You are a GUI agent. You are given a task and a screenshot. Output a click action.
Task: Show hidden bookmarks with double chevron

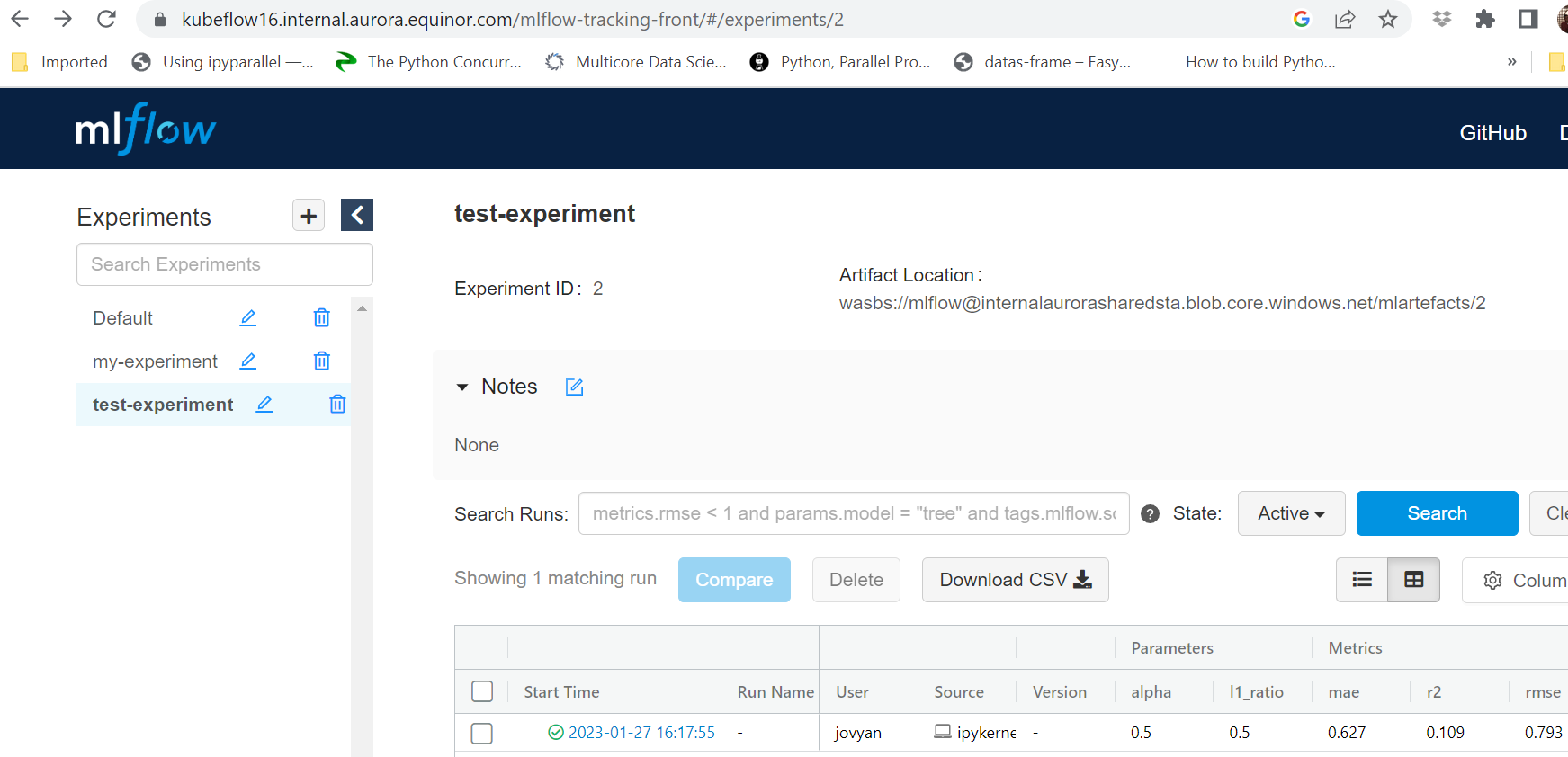click(x=1511, y=62)
